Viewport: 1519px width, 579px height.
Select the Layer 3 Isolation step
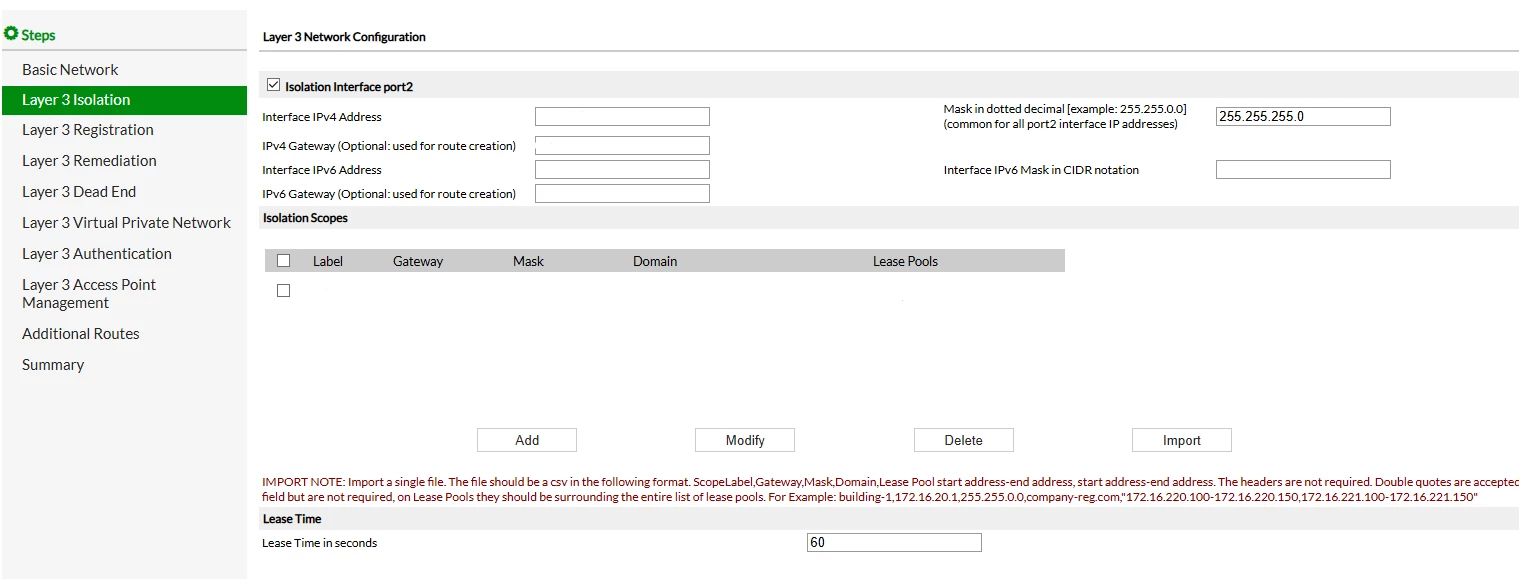pyautogui.click(x=124, y=100)
